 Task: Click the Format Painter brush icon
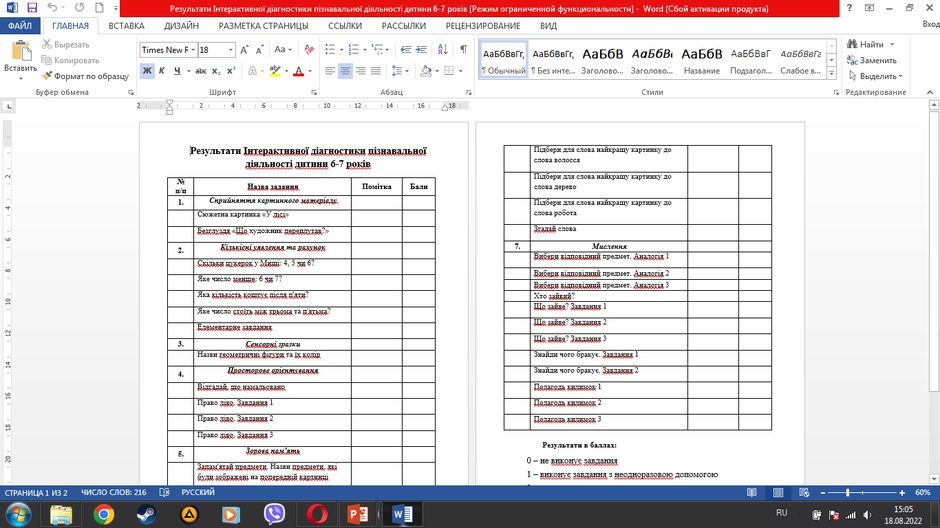click(47, 76)
